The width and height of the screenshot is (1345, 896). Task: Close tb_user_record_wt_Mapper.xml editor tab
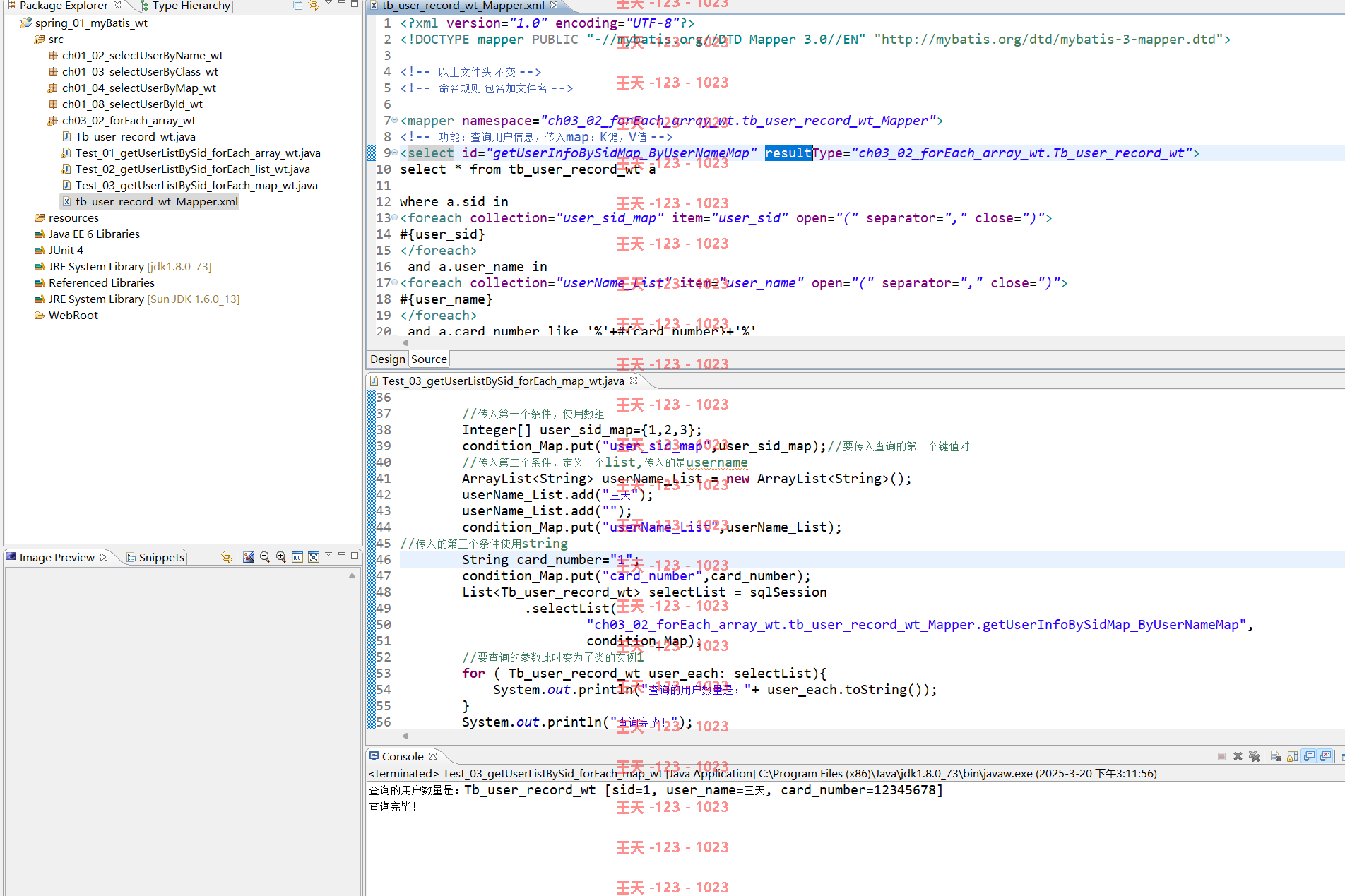554,5
